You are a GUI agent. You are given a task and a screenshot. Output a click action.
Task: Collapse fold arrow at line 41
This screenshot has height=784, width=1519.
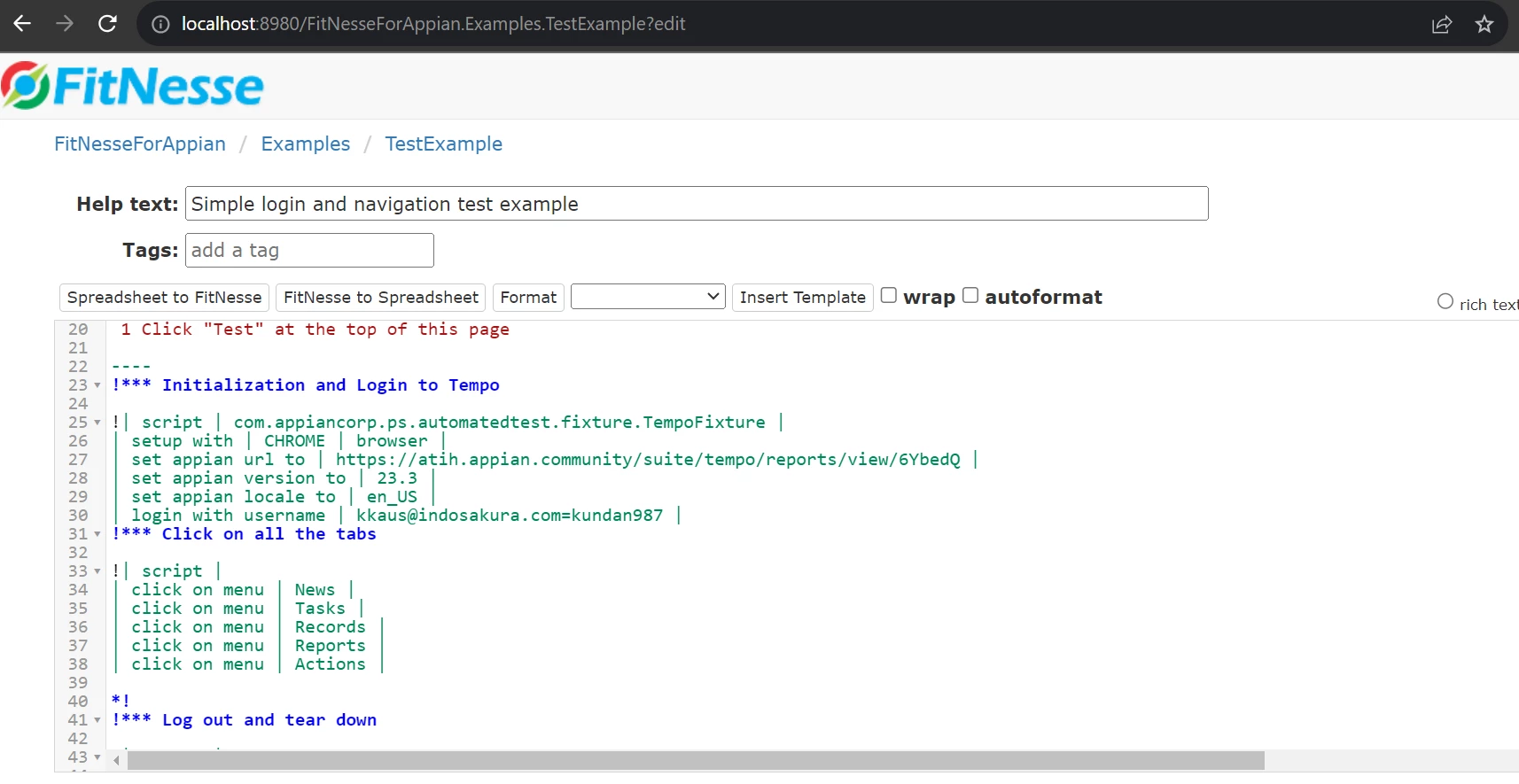click(x=97, y=720)
